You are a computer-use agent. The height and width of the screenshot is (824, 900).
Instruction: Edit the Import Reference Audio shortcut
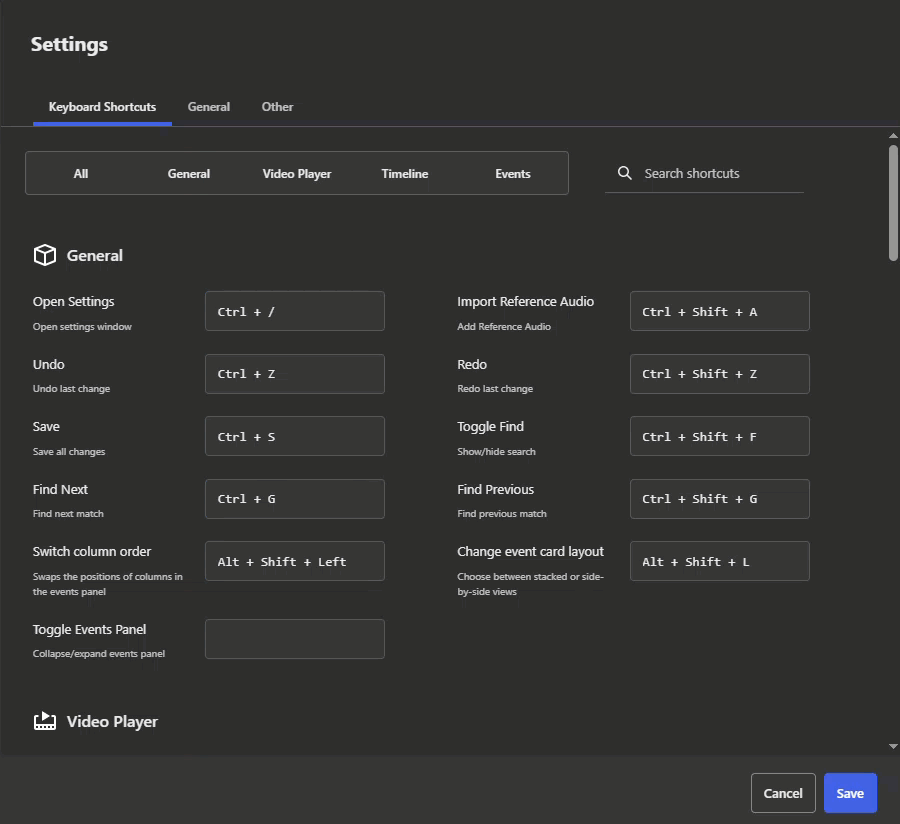tap(719, 311)
